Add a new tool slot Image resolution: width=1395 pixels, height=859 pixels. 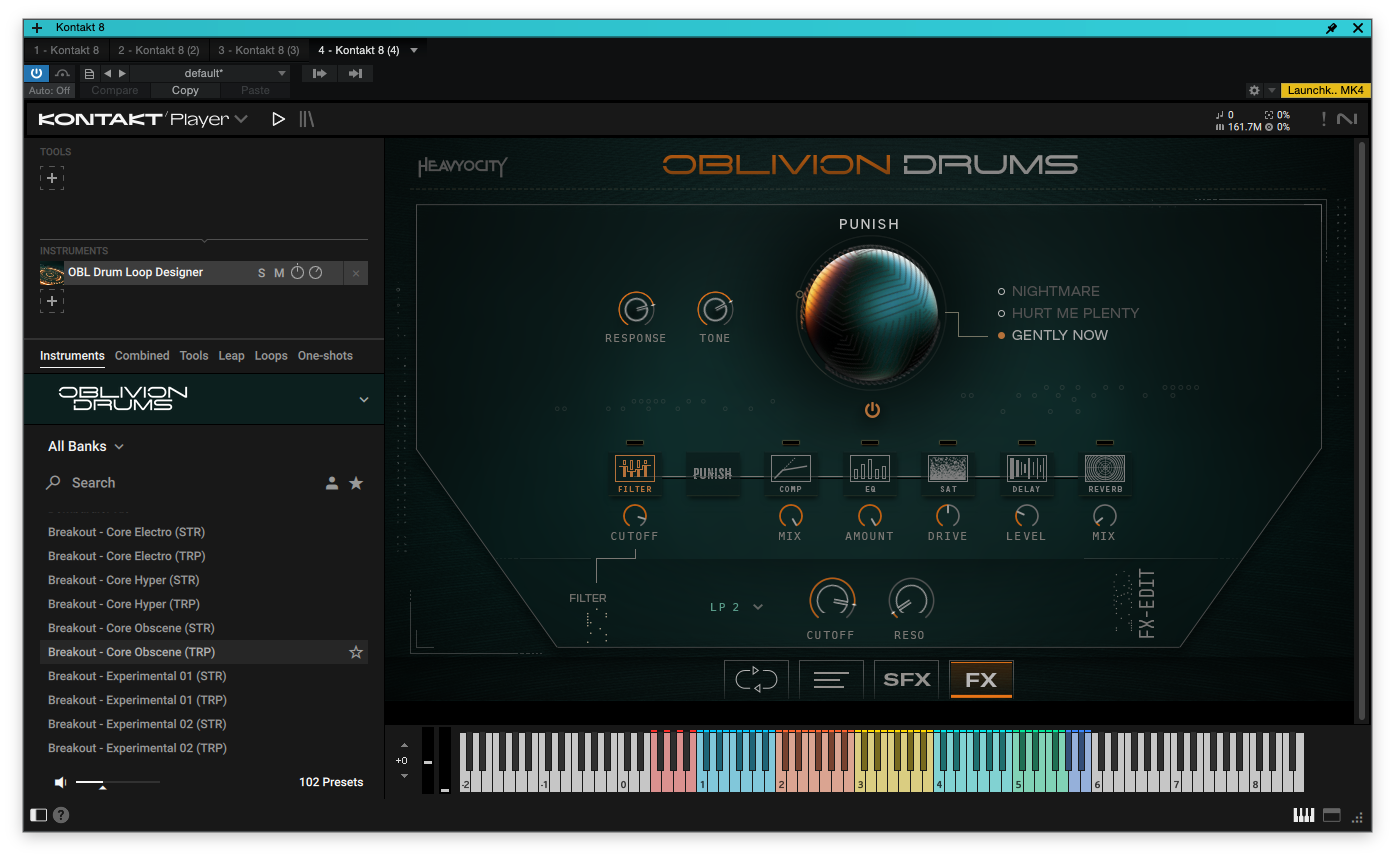(x=52, y=178)
